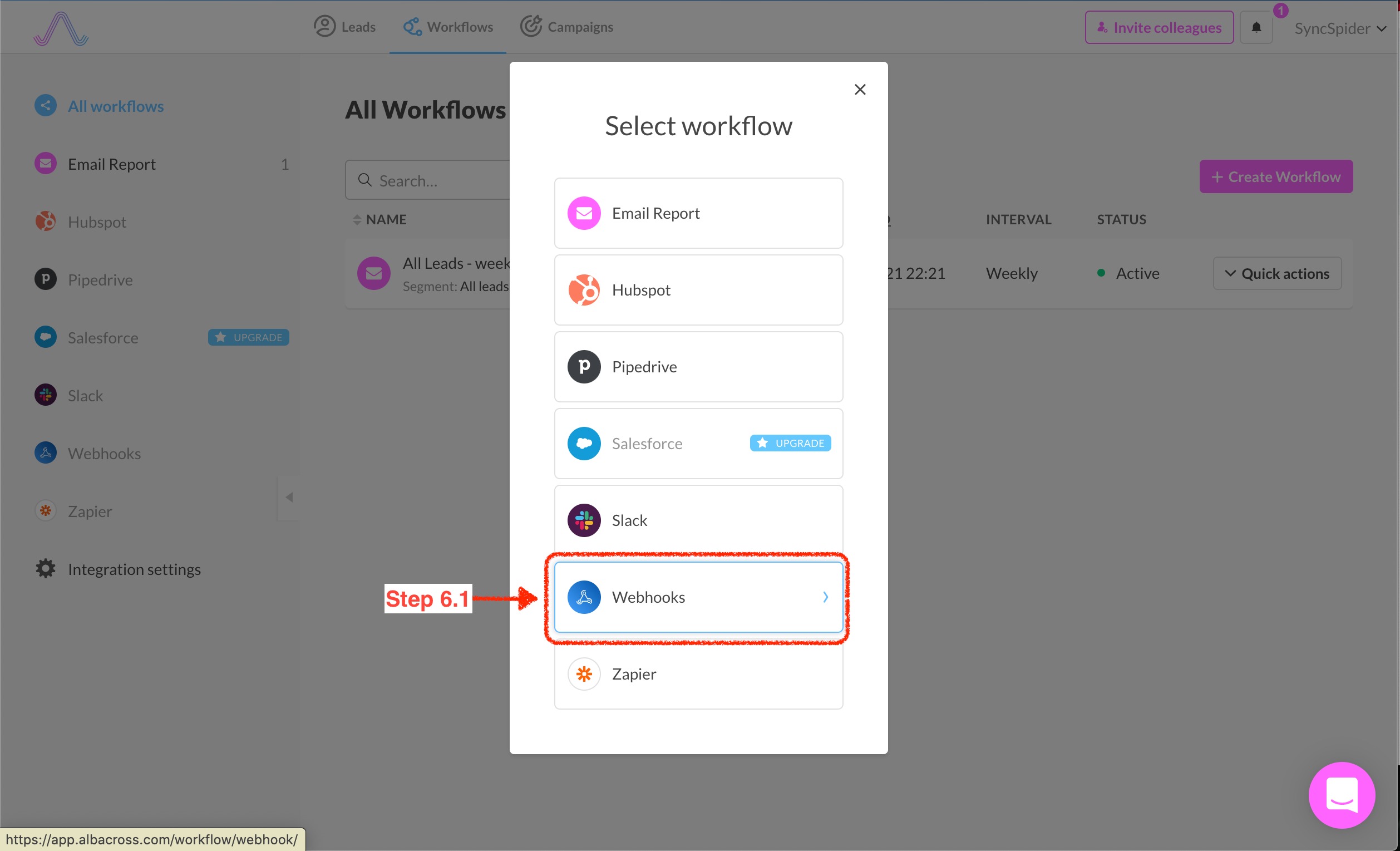Select the Zapier workflow icon

coord(583,674)
